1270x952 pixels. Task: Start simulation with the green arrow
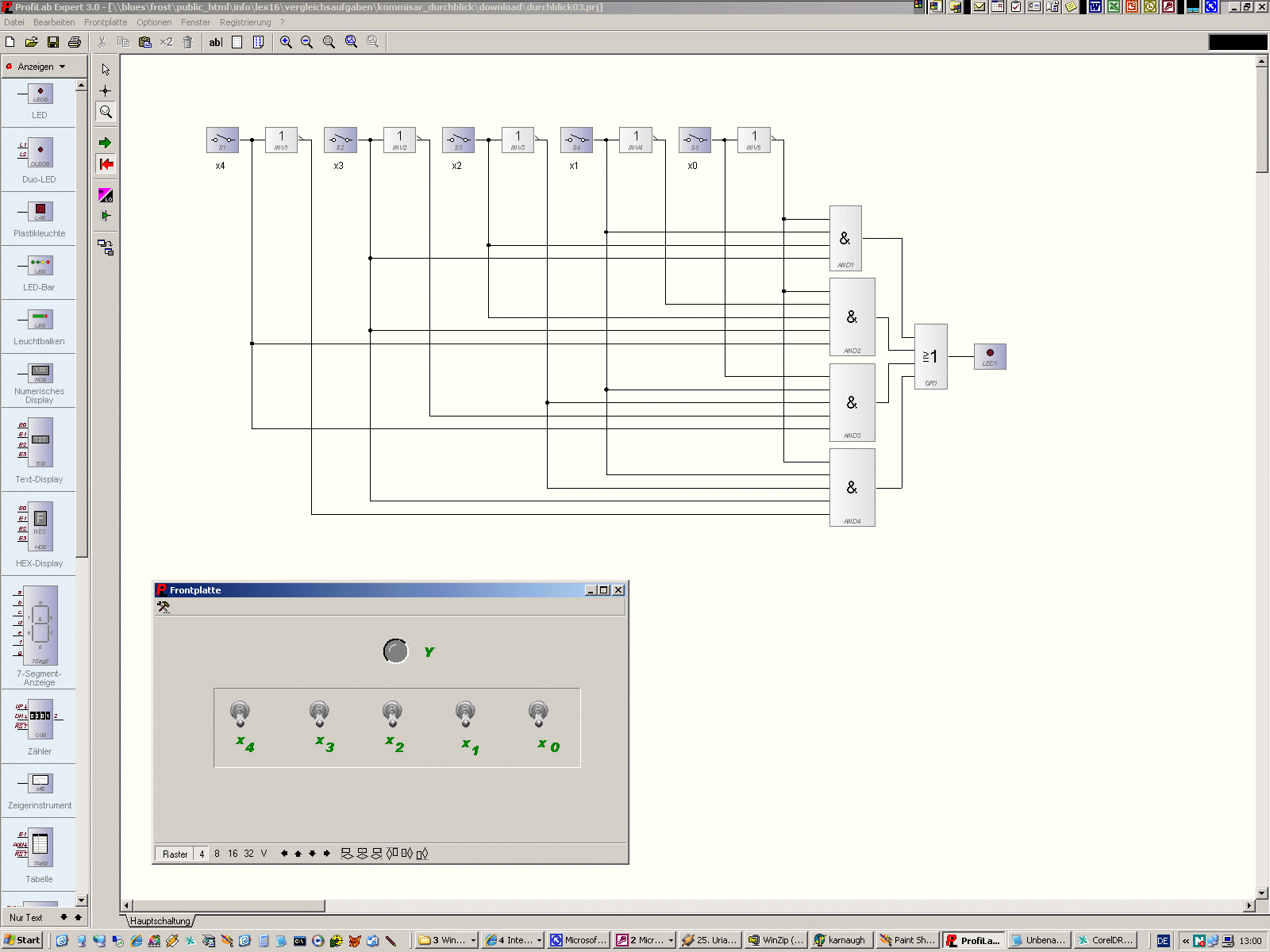pos(106,143)
